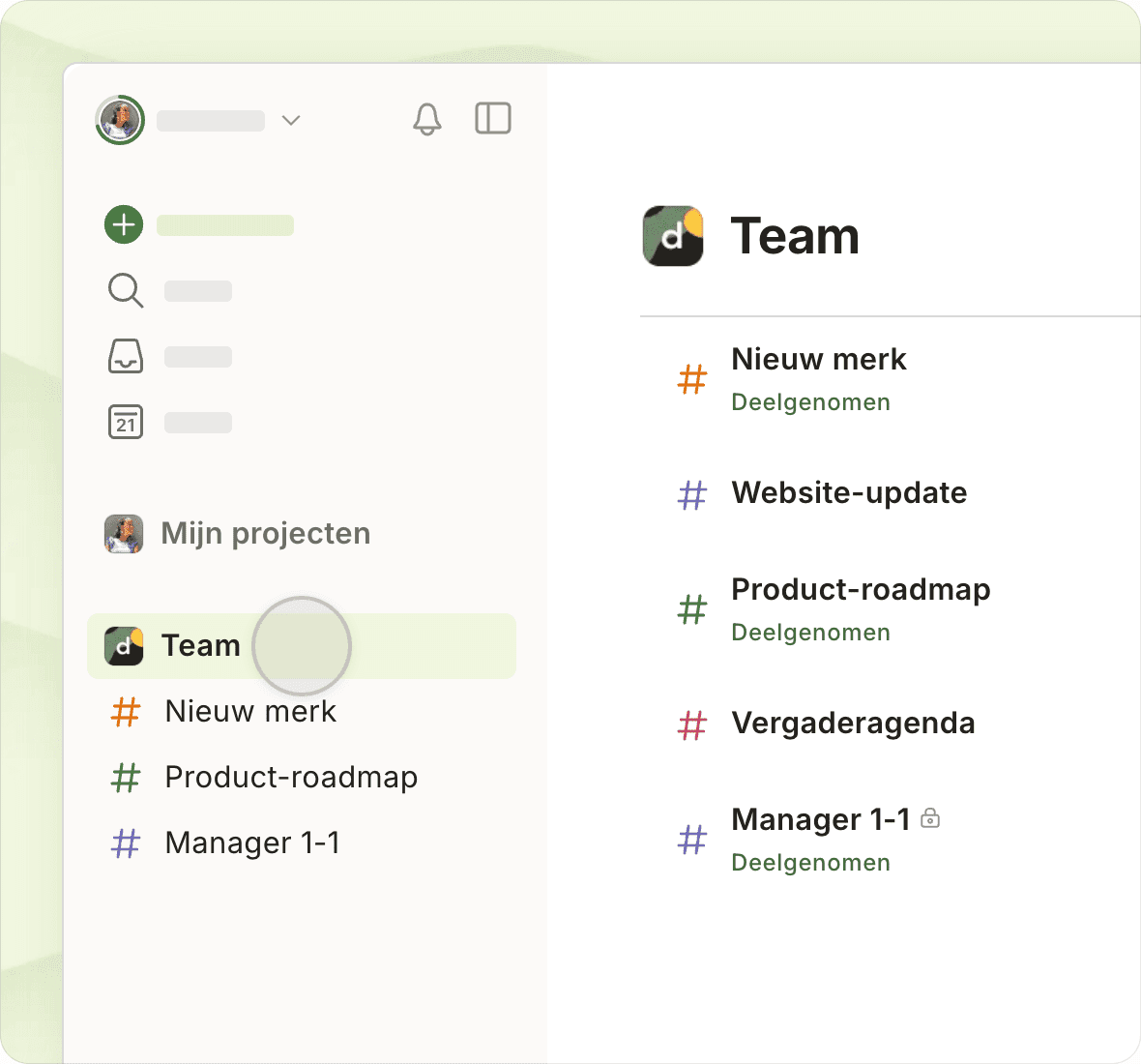This screenshot has width=1141, height=1064.
Task: Click the lock icon next to Manager 1-1
Action: 930,818
